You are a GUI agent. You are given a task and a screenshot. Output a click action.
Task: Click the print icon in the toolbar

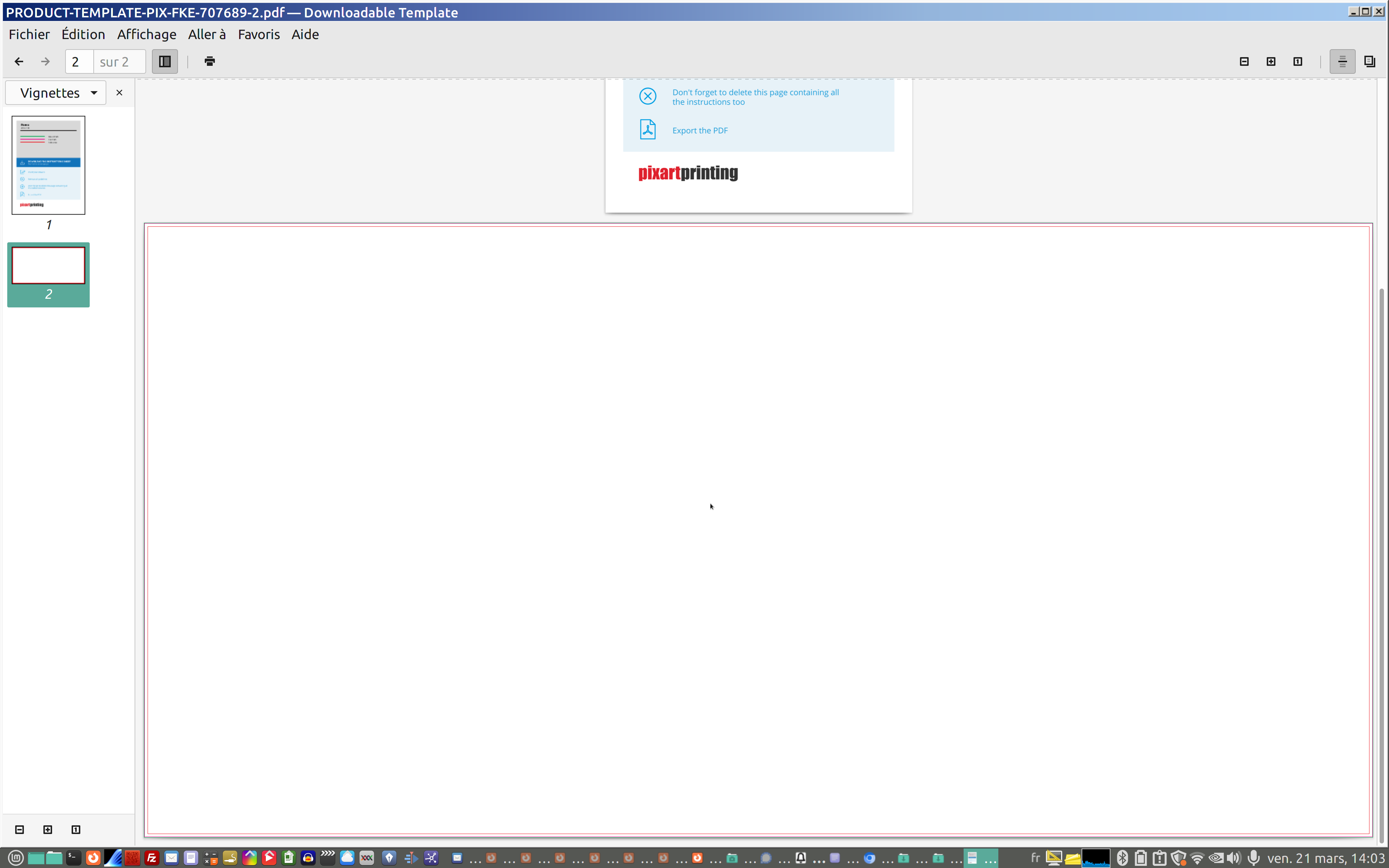tap(209, 61)
